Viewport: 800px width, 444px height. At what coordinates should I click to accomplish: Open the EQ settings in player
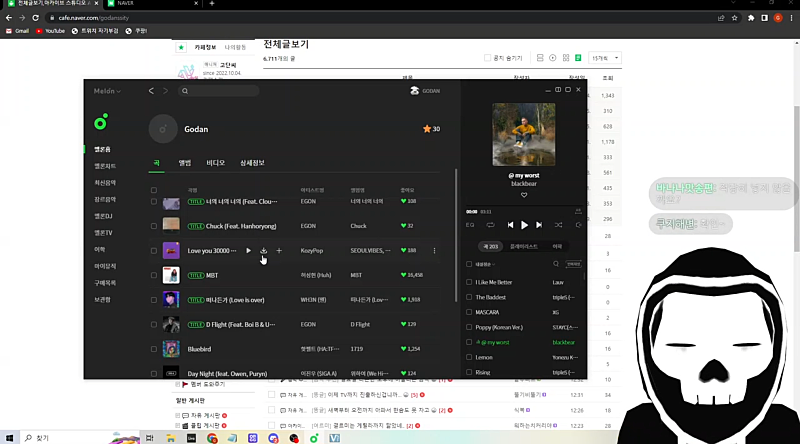[x=470, y=225]
